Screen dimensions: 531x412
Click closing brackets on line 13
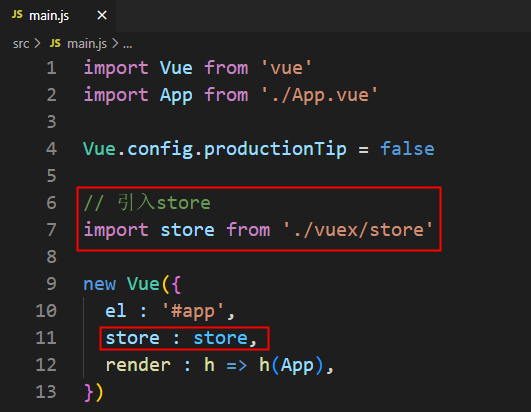pyautogui.click(x=94, y=392)
